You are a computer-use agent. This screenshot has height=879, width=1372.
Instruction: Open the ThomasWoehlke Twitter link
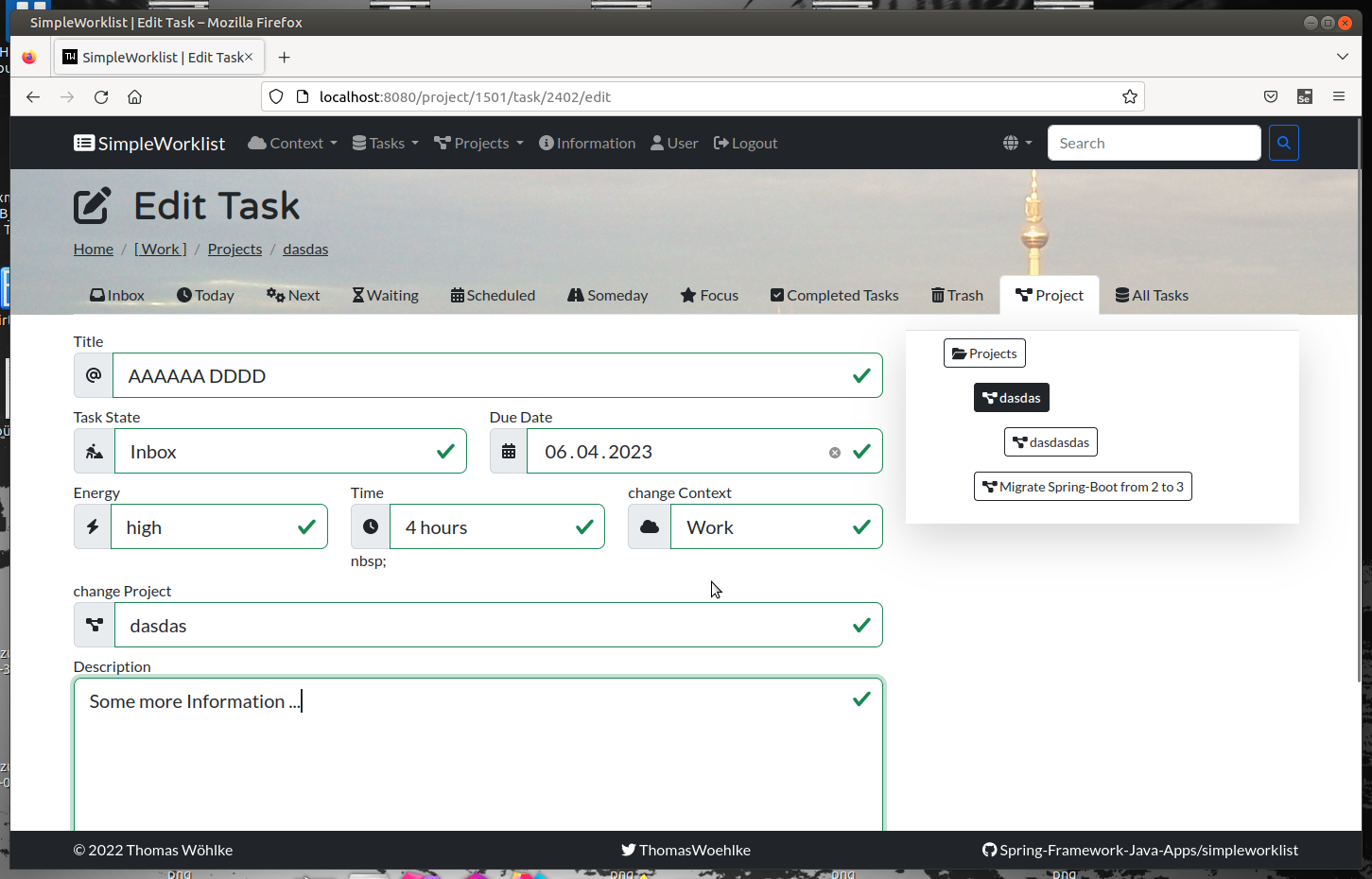pyautogui.click(x=686, y=850)
